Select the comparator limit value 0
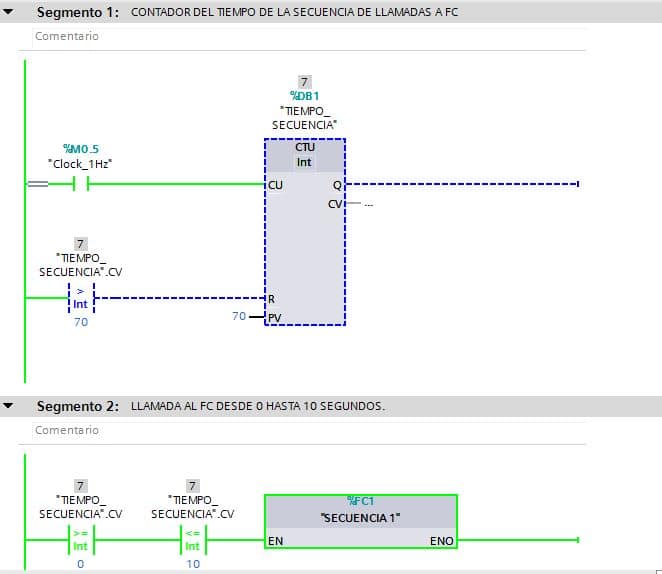This screenshot has width=662, height=574. pyautogui.click(x=80, y=564)
